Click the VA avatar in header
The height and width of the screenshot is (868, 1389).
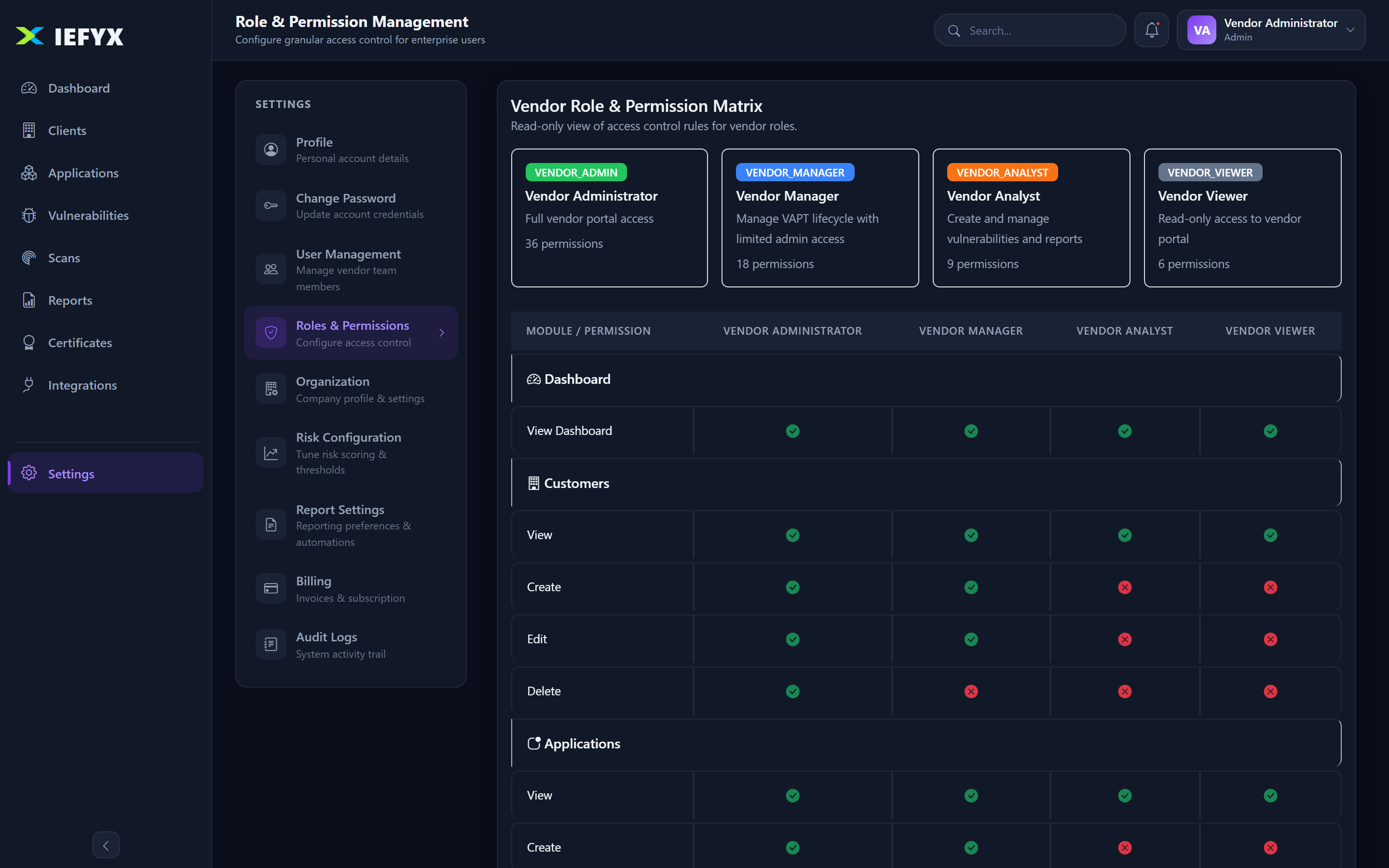click(x=1202, y=30)
